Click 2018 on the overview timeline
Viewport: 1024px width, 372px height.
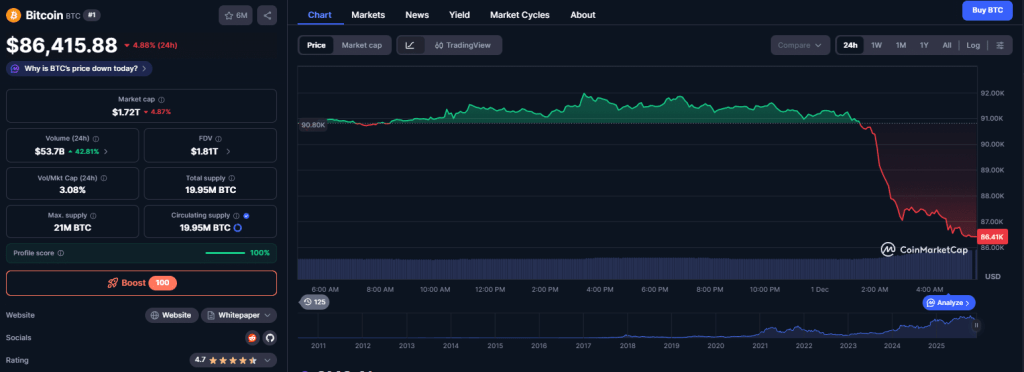click(x=628, y=345)
